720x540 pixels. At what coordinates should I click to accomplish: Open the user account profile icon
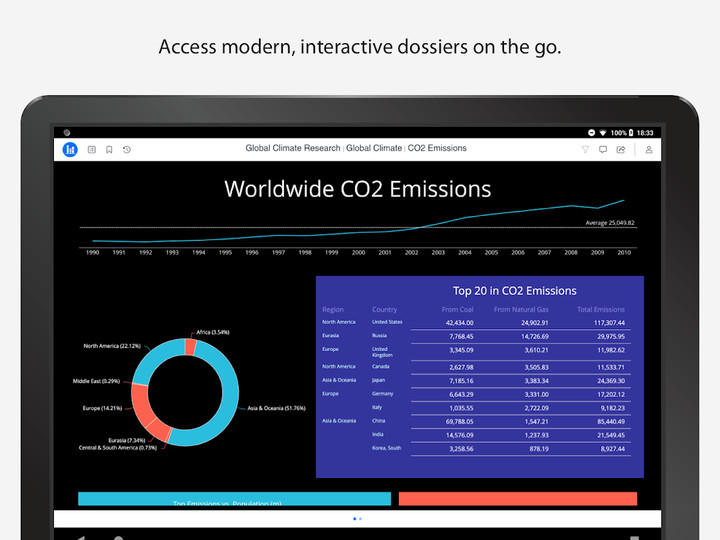(648, 149)
